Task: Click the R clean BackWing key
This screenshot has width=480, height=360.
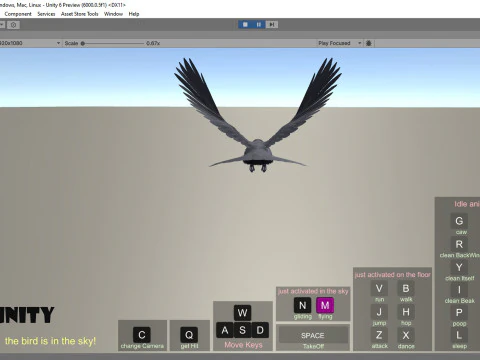Action: (x=459, y=244)
